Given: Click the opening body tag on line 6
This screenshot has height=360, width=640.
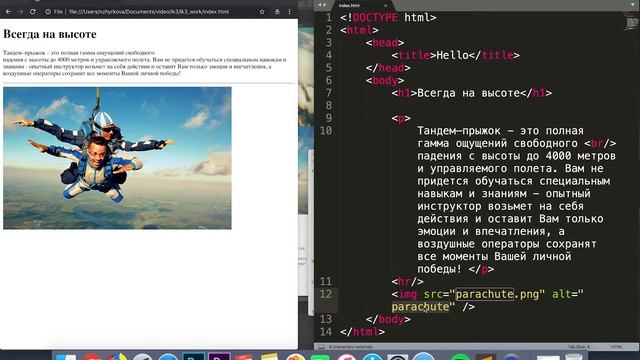Looking at the screenshot, I should [x=385, y=80].
